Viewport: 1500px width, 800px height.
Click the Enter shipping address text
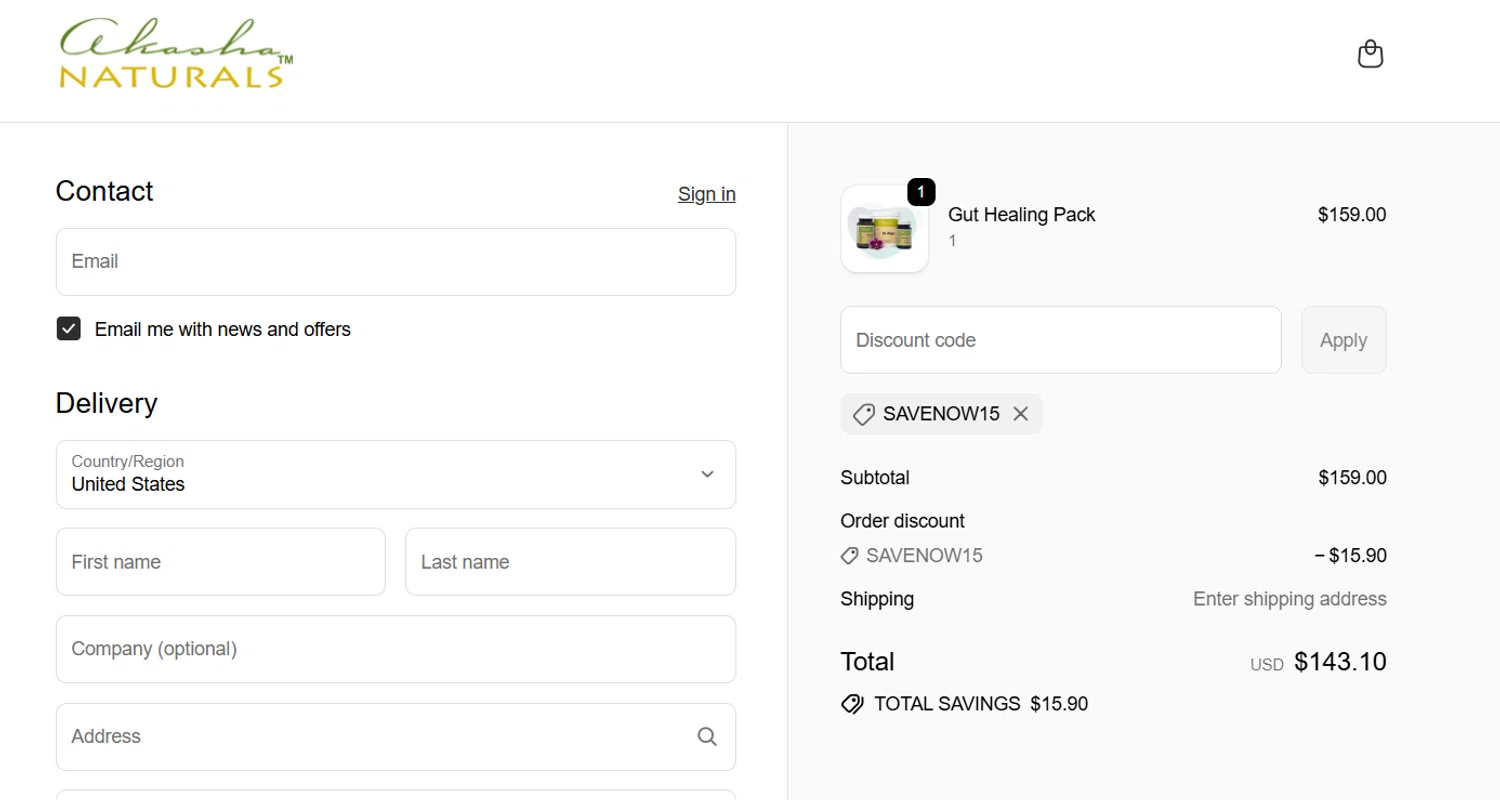point(1290,599)
